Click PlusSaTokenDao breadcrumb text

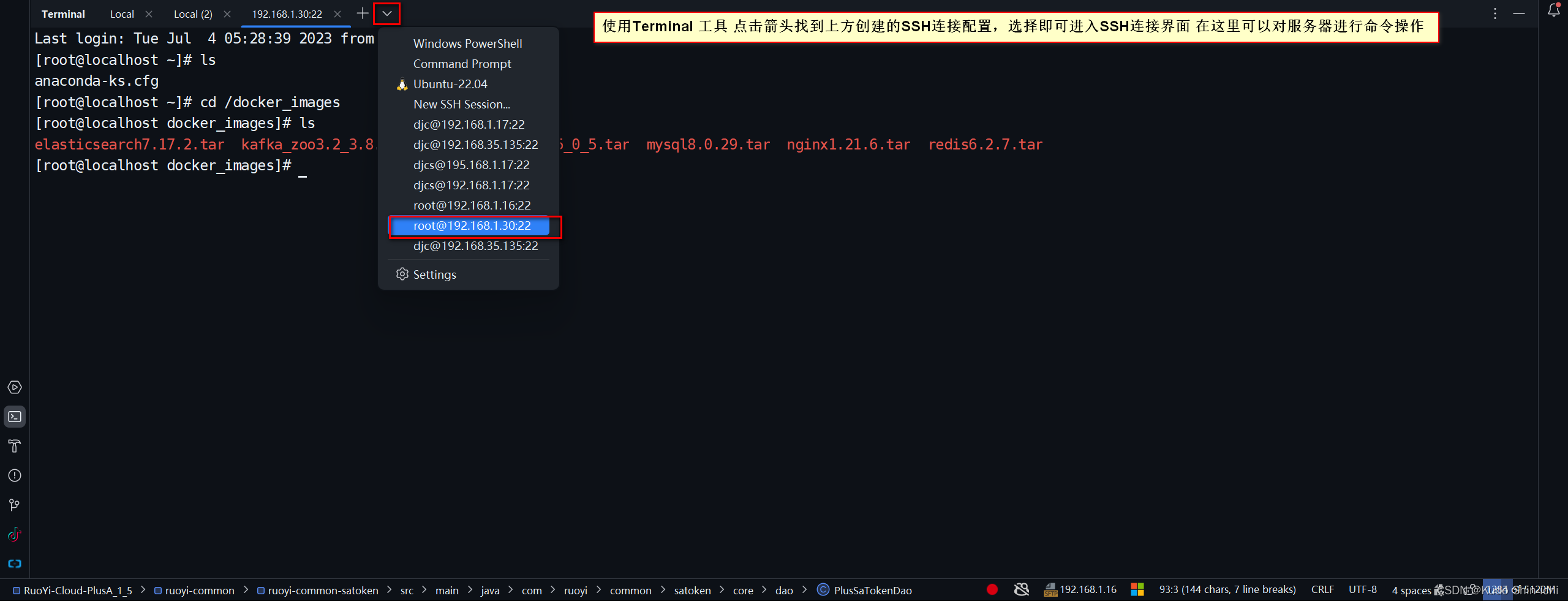(x=873, y=591)
